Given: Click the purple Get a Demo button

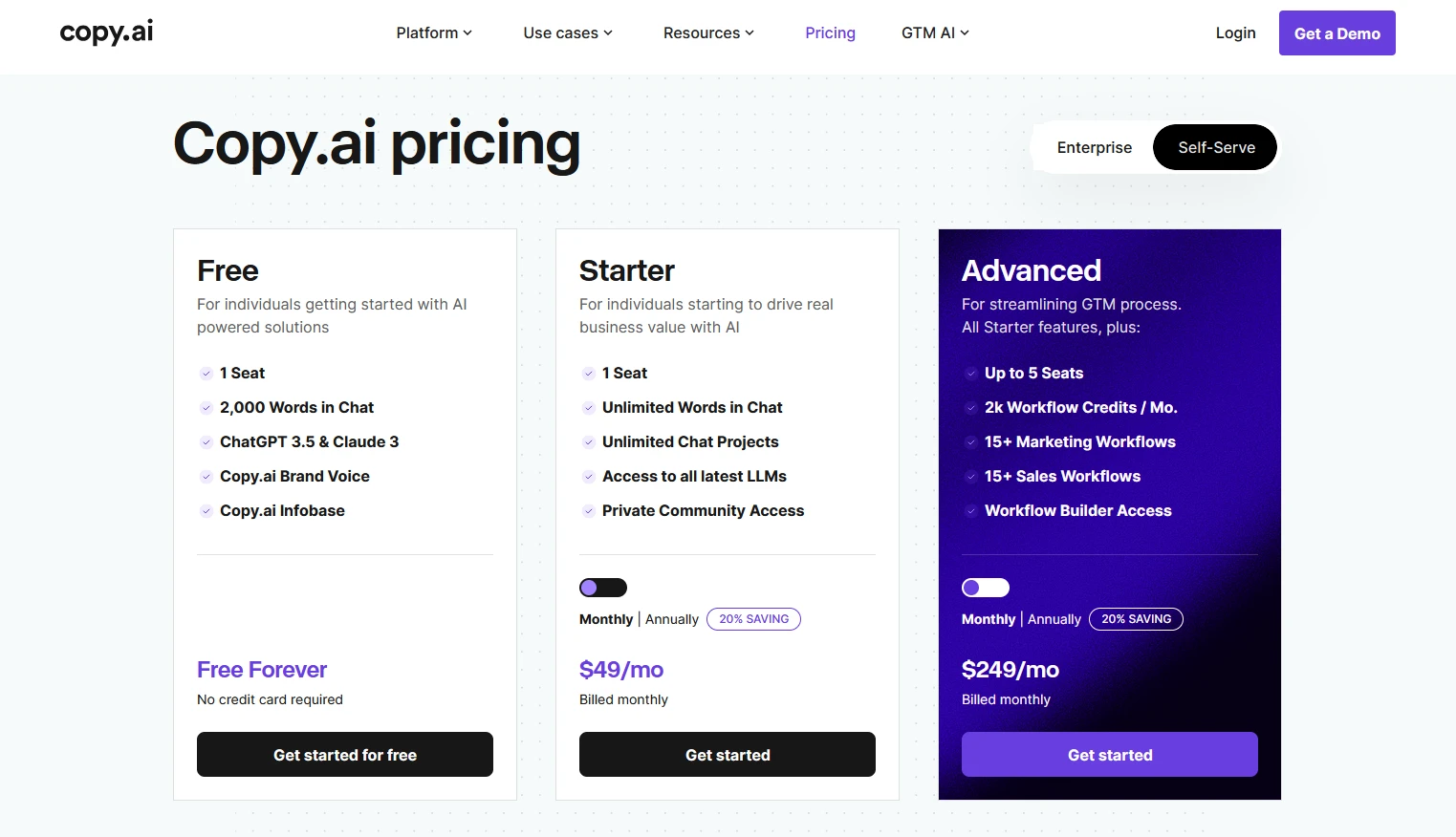Looking at the screenshot, I should (1336, 33).
